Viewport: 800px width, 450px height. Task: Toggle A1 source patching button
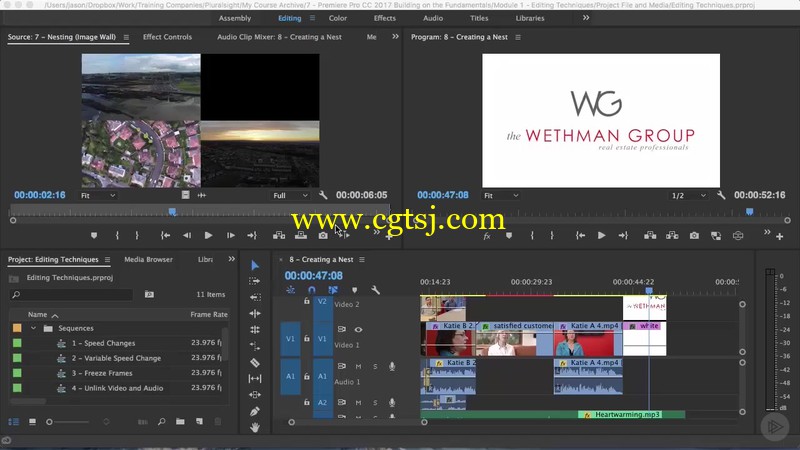click(x=290, y=377)
